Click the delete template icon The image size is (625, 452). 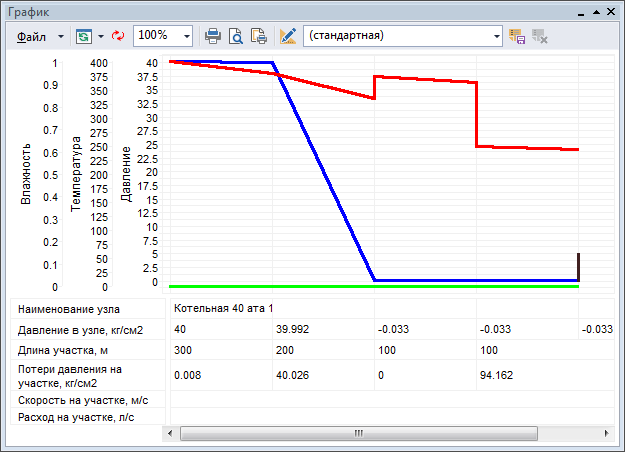pyautogui.click(x=540, y=35)
